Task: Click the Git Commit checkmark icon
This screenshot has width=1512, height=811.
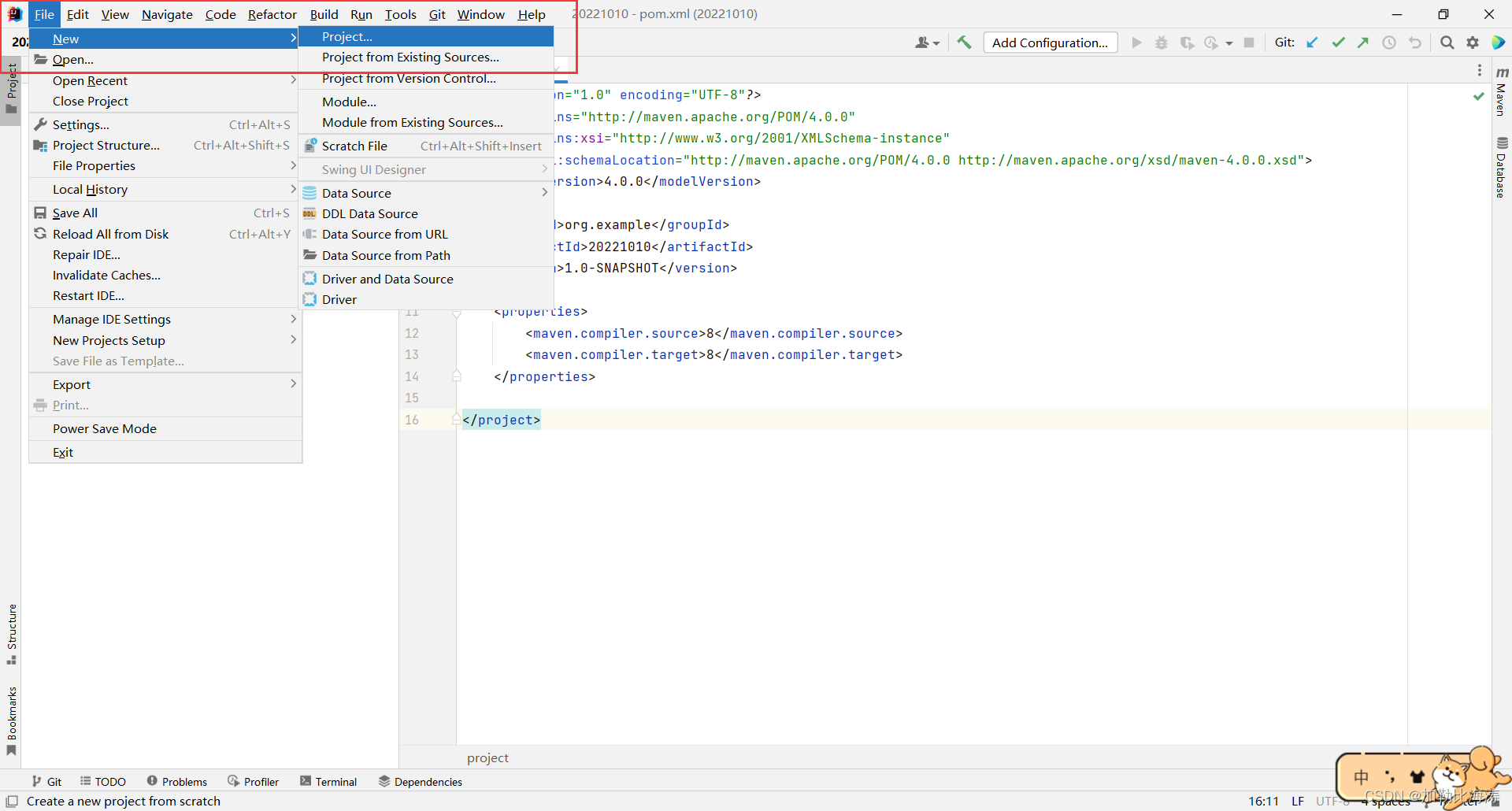Action: click(1338, 43)
